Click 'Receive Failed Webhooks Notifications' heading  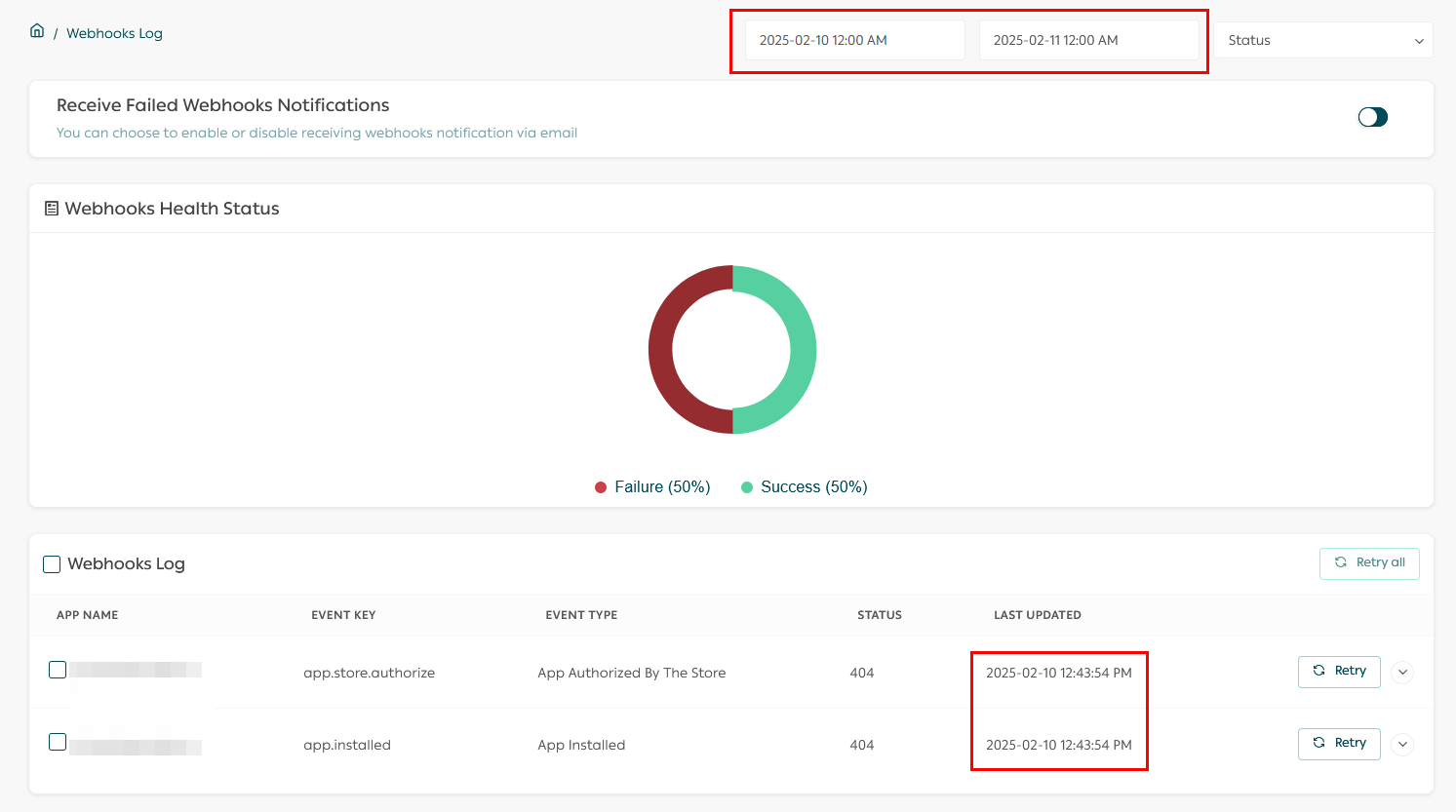pos(223,105)
